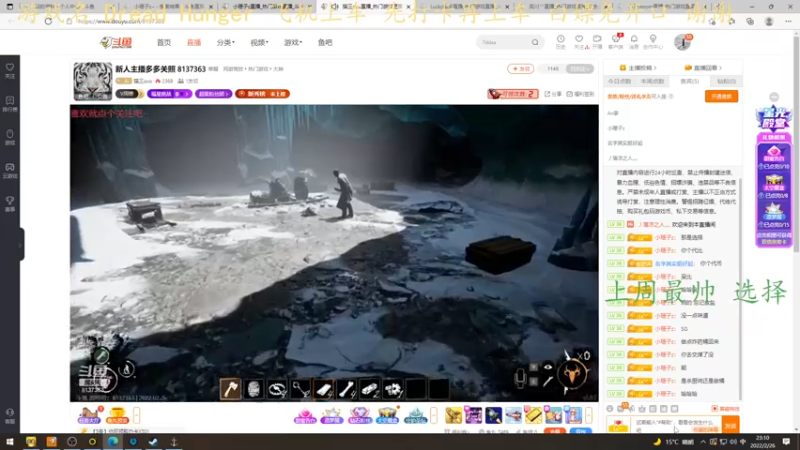Click the 可领次数 2 reward banner
This screenshot has width=800, height=450.
click(x=513, y=94)
